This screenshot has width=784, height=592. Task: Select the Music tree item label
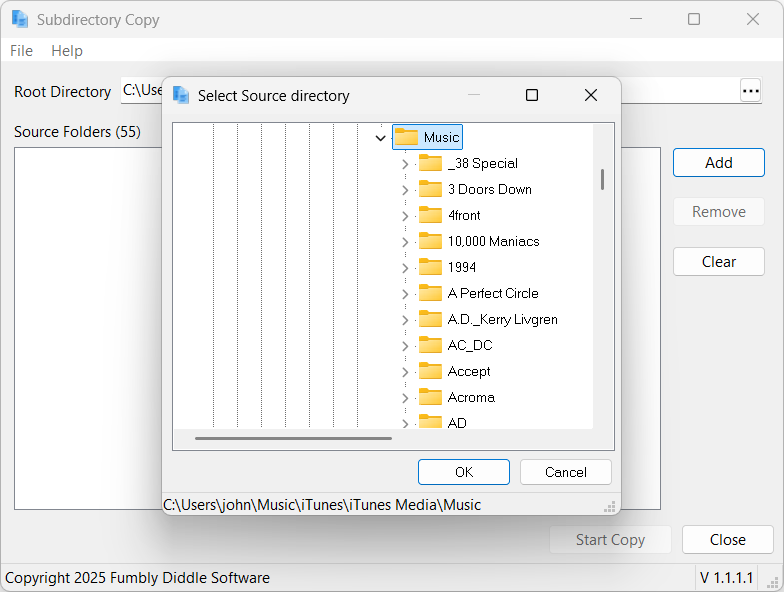441,137
